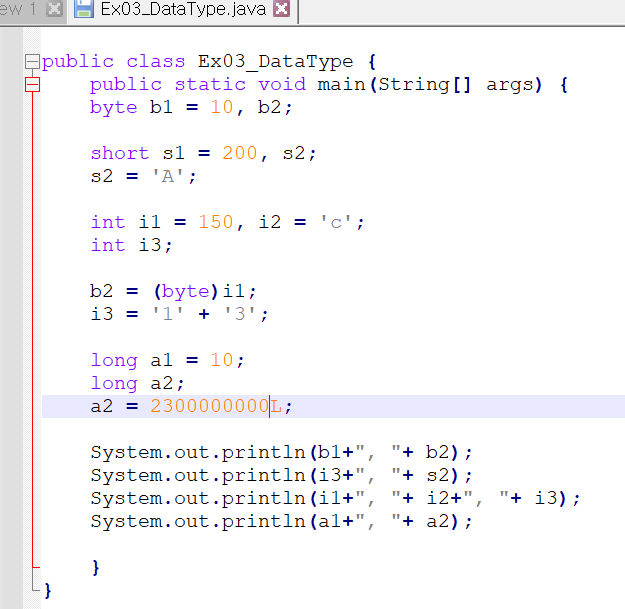
Task: Click the number 150 on the int line
Action: (x=216, y=222)
